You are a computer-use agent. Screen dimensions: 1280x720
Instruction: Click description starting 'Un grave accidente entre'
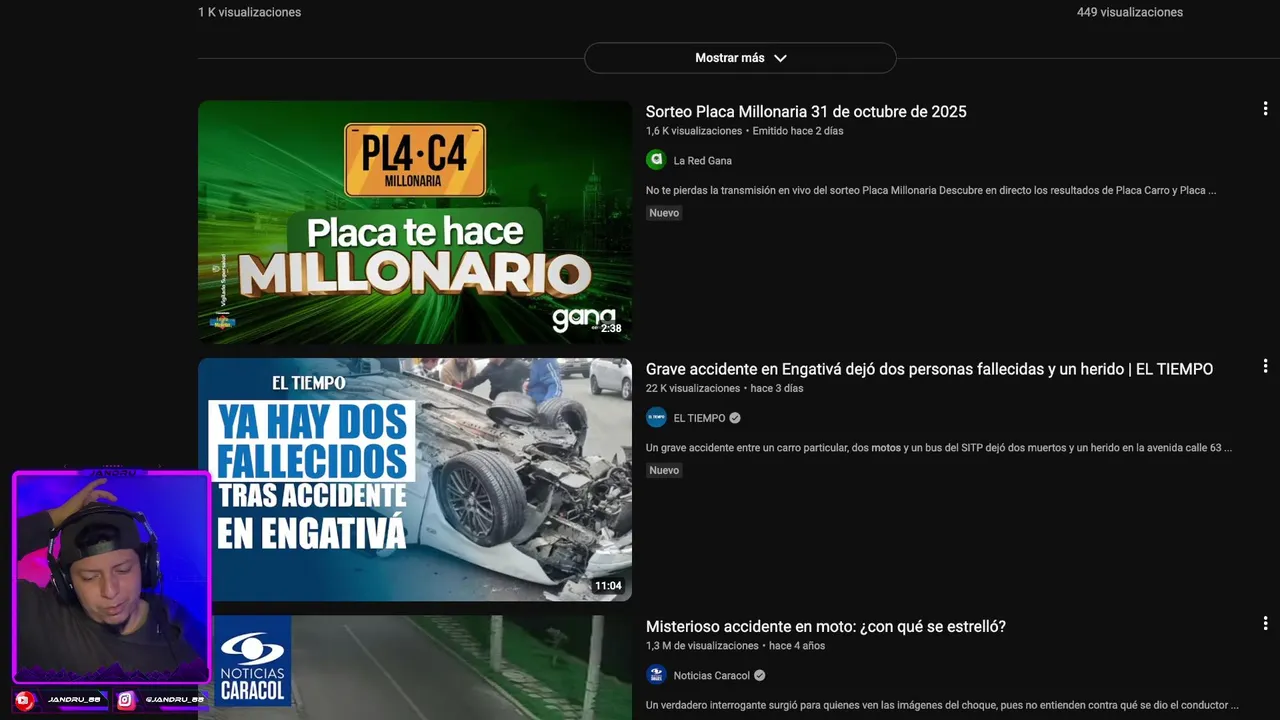(x=939, y=448)
